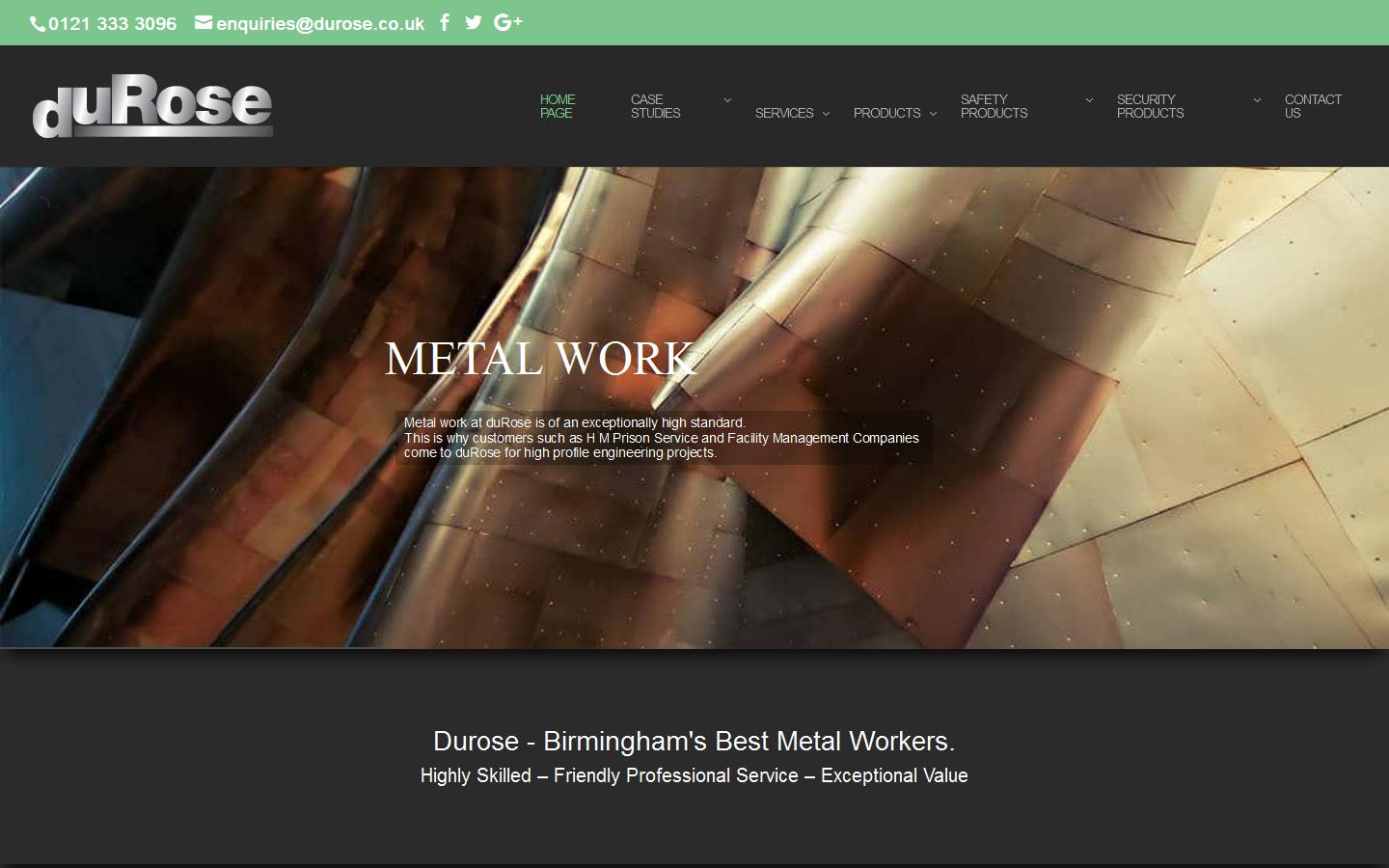Click the METAL WORK slide heading

[540, 359]
